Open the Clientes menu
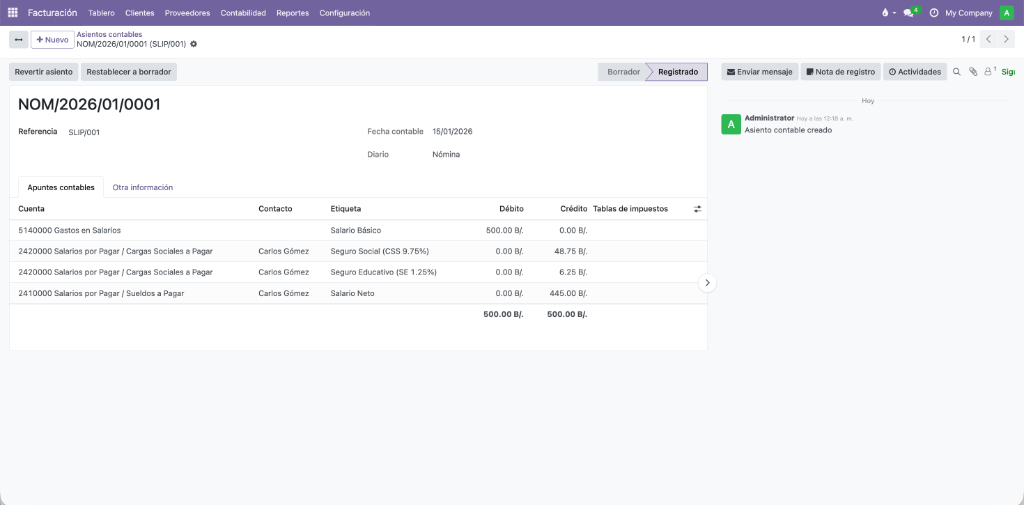 [x=140, y=13]
